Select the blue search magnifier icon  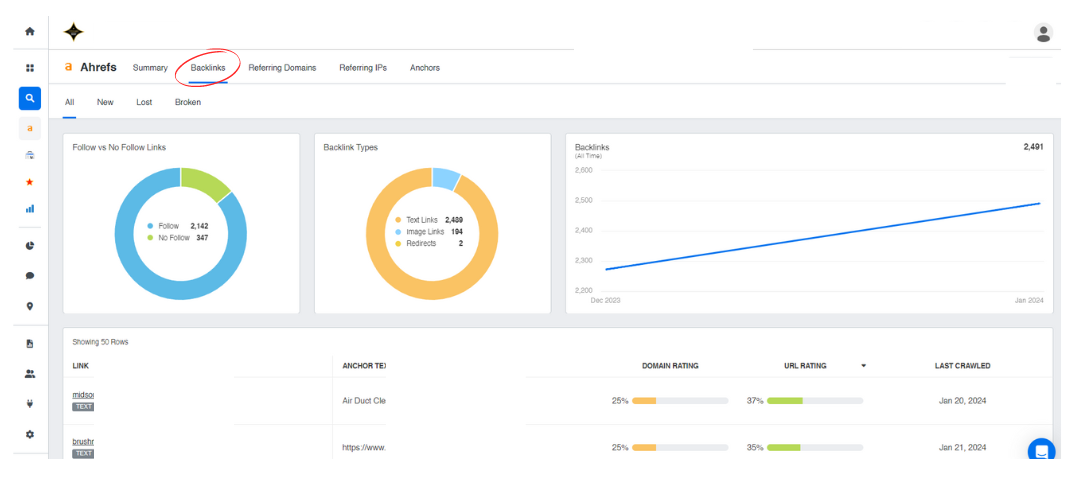[30, 98]
